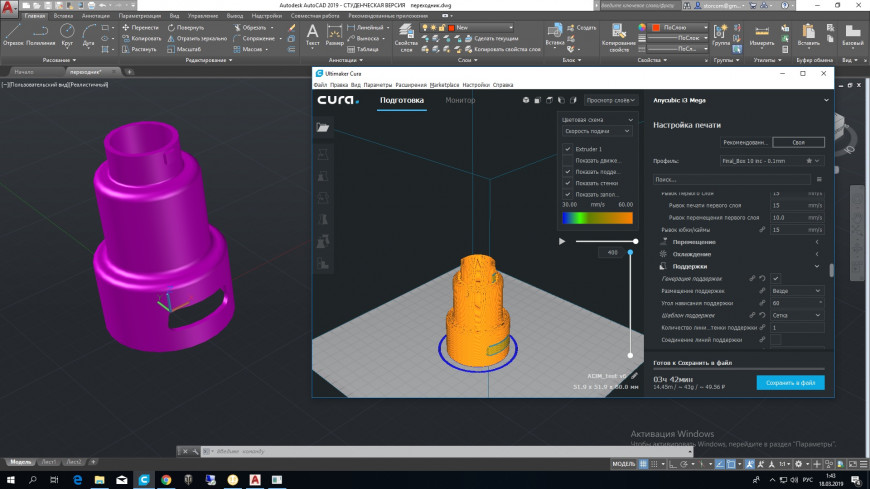Select the Круг (Circle) drawing tool
The image size is (870, 489).
[x=67, y=32]
